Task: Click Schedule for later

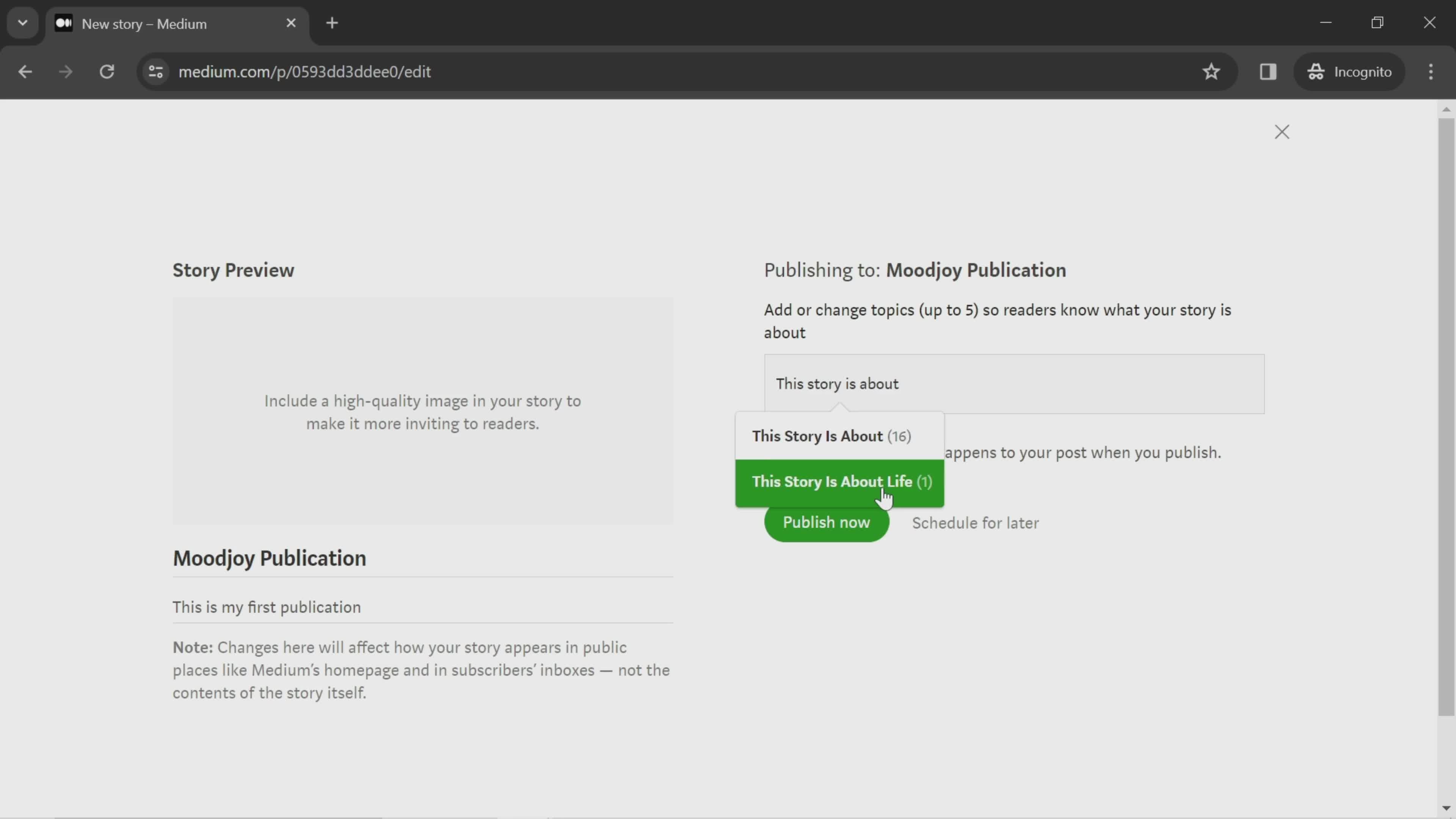Action: coord(975,523)
